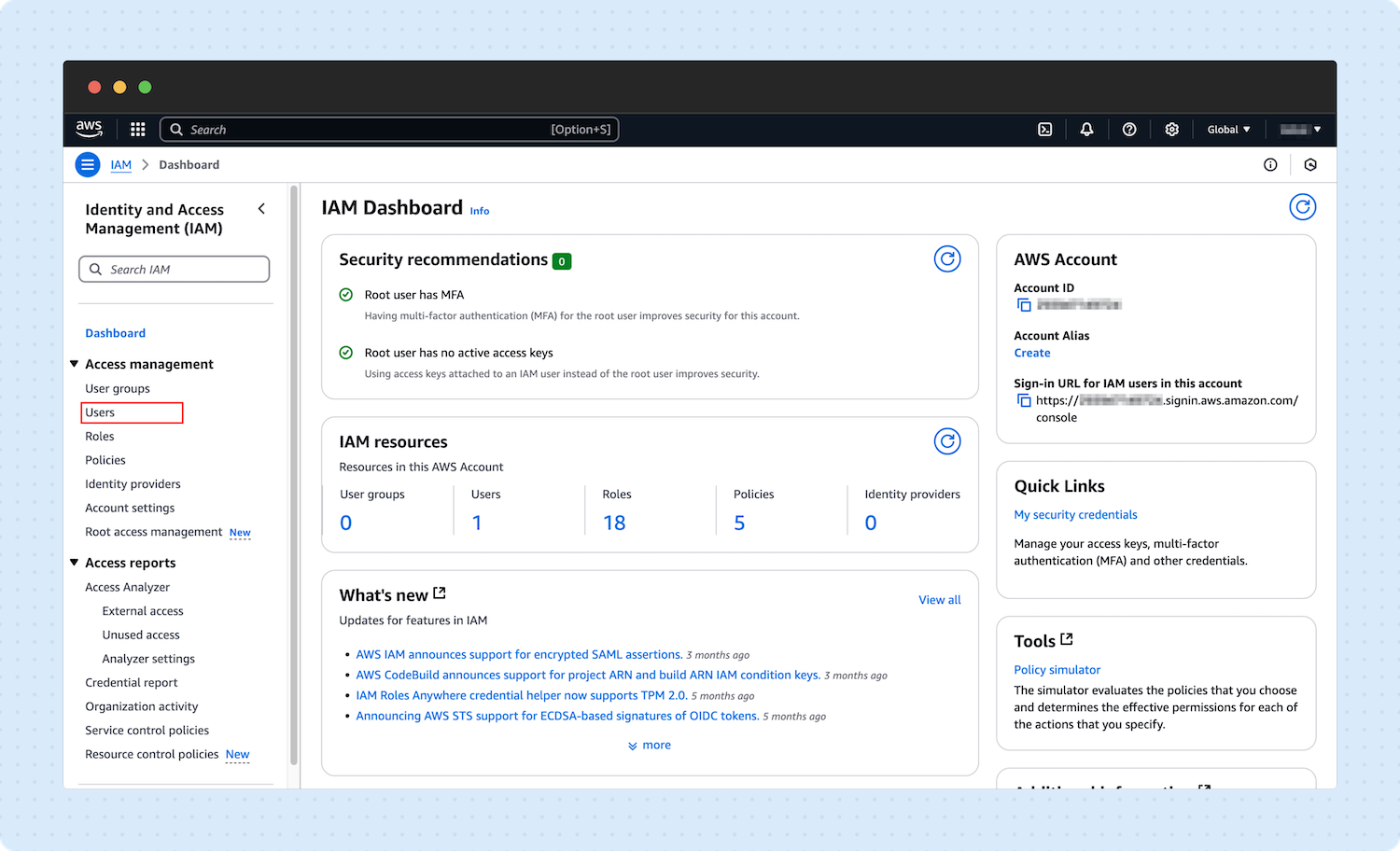Click the clock icon at breadcrumb right
Screen dimensions: 1400x851
point(1310,165)
